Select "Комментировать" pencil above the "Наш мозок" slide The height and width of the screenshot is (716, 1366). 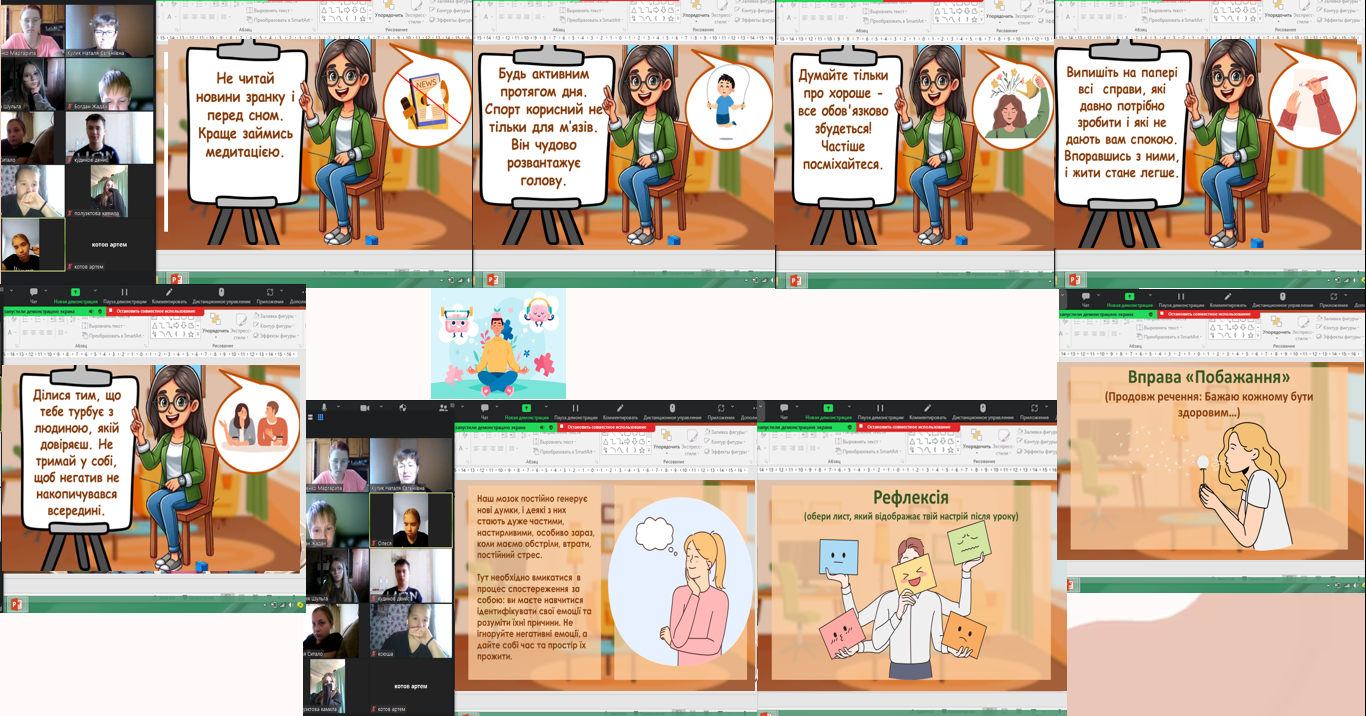point(620,410)
